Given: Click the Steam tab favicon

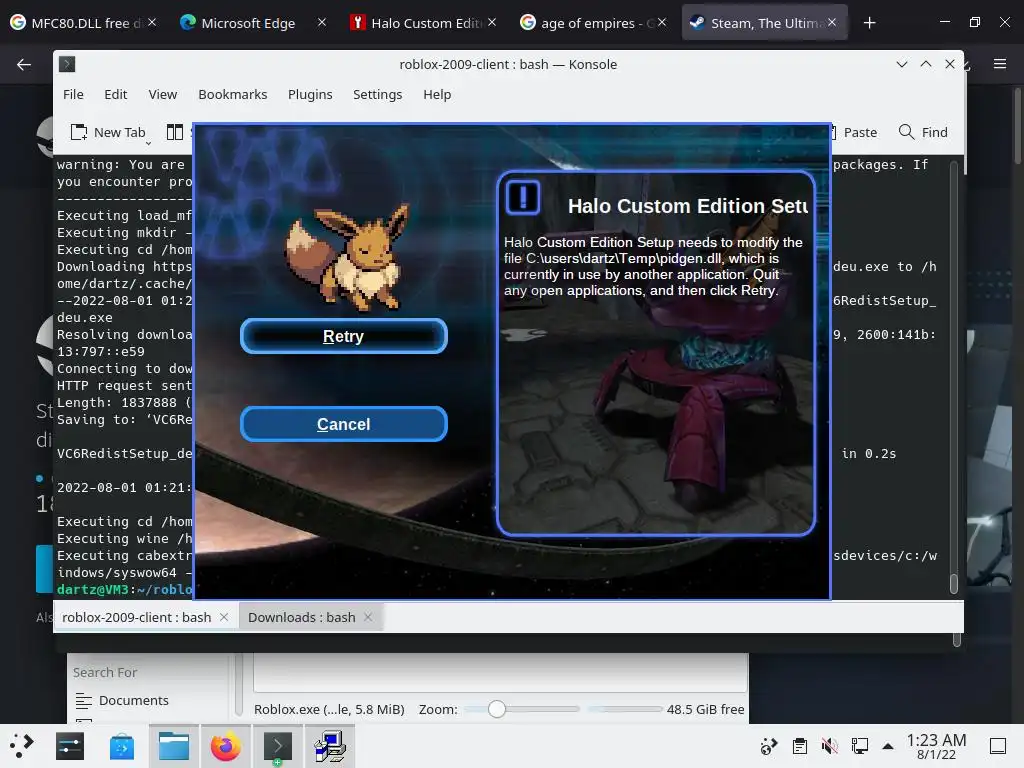Looking at the screenshot, I should click(x=697, y=23).
